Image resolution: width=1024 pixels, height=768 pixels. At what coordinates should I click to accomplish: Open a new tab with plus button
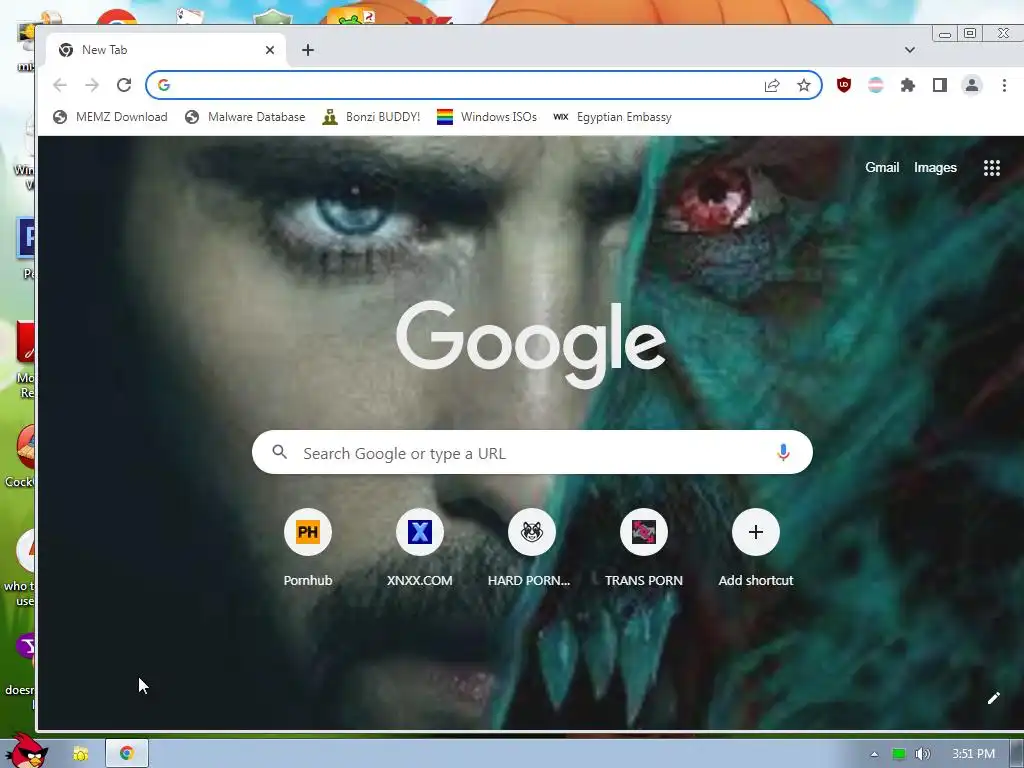pyautogui.click(x=308, y=50)
